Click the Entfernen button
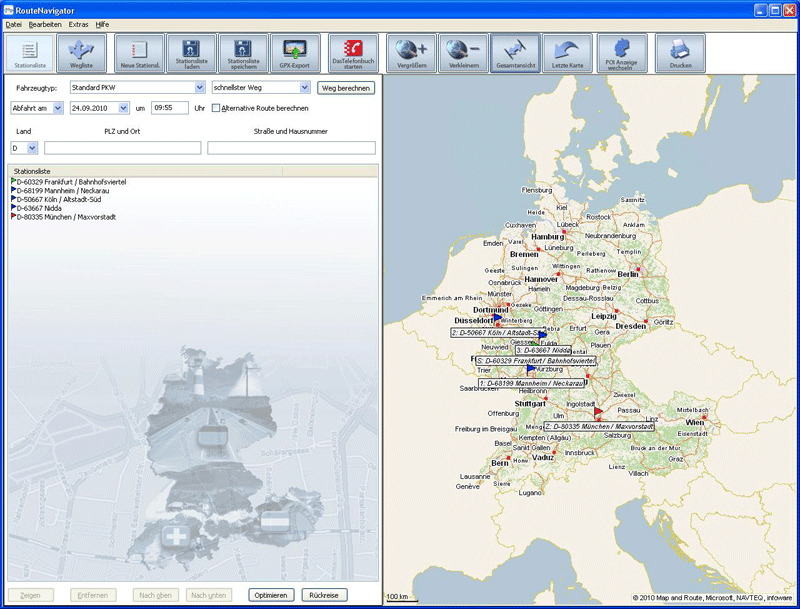Screen dimensions: 800x609 pos(93,595)
